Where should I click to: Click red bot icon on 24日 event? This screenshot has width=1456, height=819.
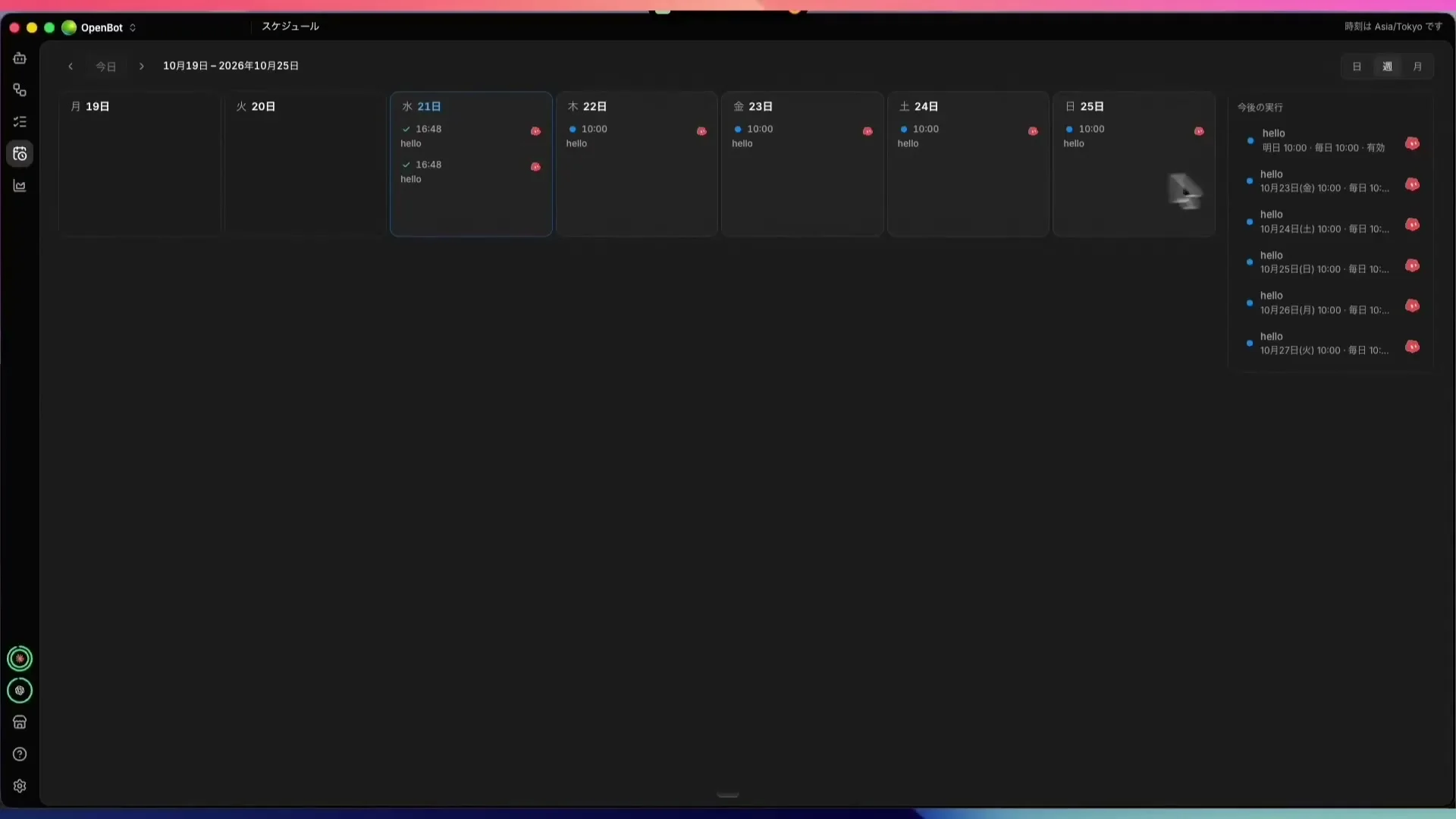click(1033, 131)
